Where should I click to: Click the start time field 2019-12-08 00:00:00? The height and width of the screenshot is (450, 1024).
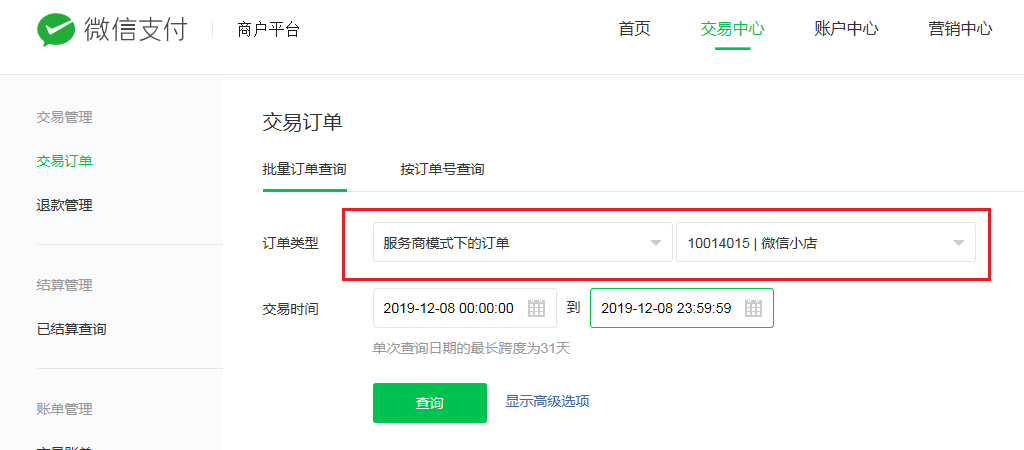449,308
